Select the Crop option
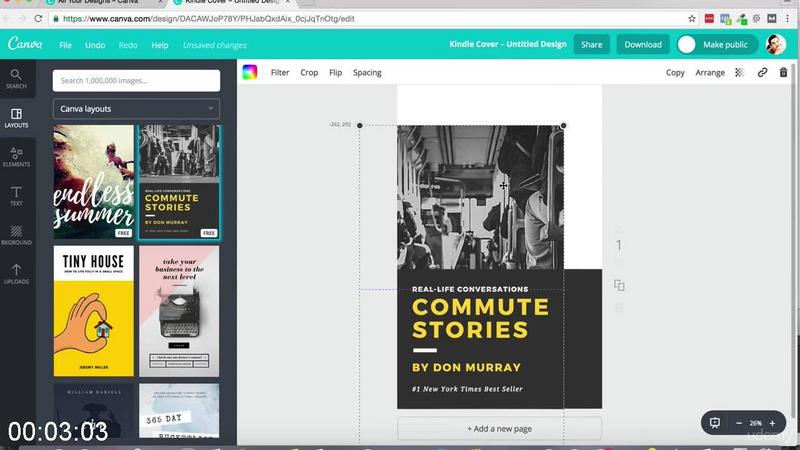 (x=309, y=72)
